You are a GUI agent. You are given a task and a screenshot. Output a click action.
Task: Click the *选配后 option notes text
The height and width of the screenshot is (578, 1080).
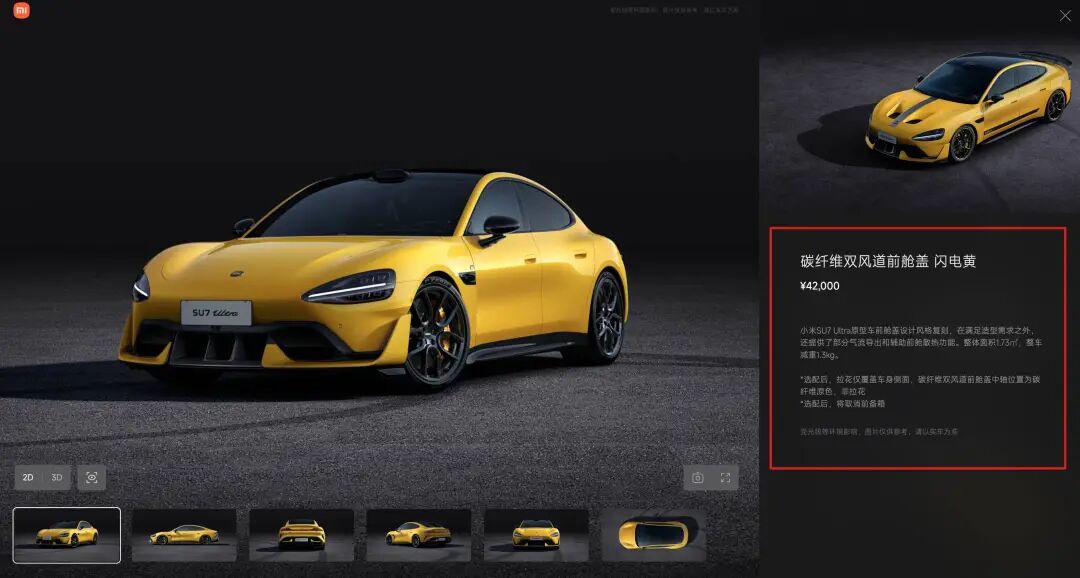pos(920,391)
